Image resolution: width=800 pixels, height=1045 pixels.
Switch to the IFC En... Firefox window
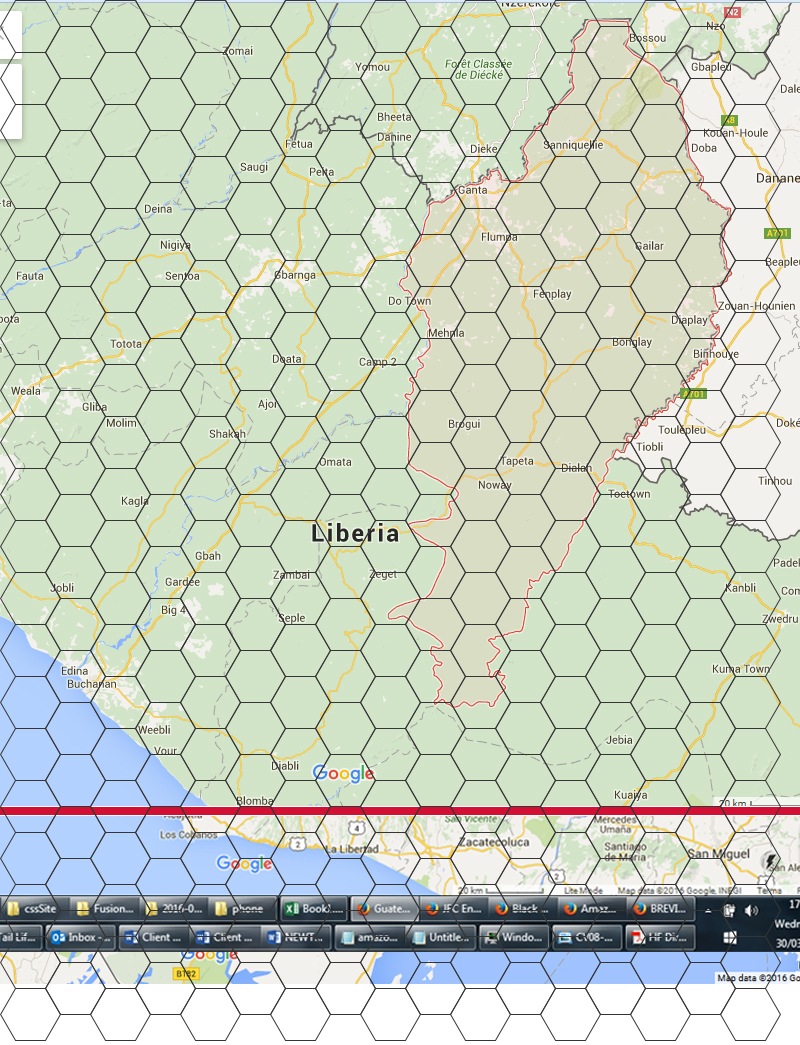[453, 909]
